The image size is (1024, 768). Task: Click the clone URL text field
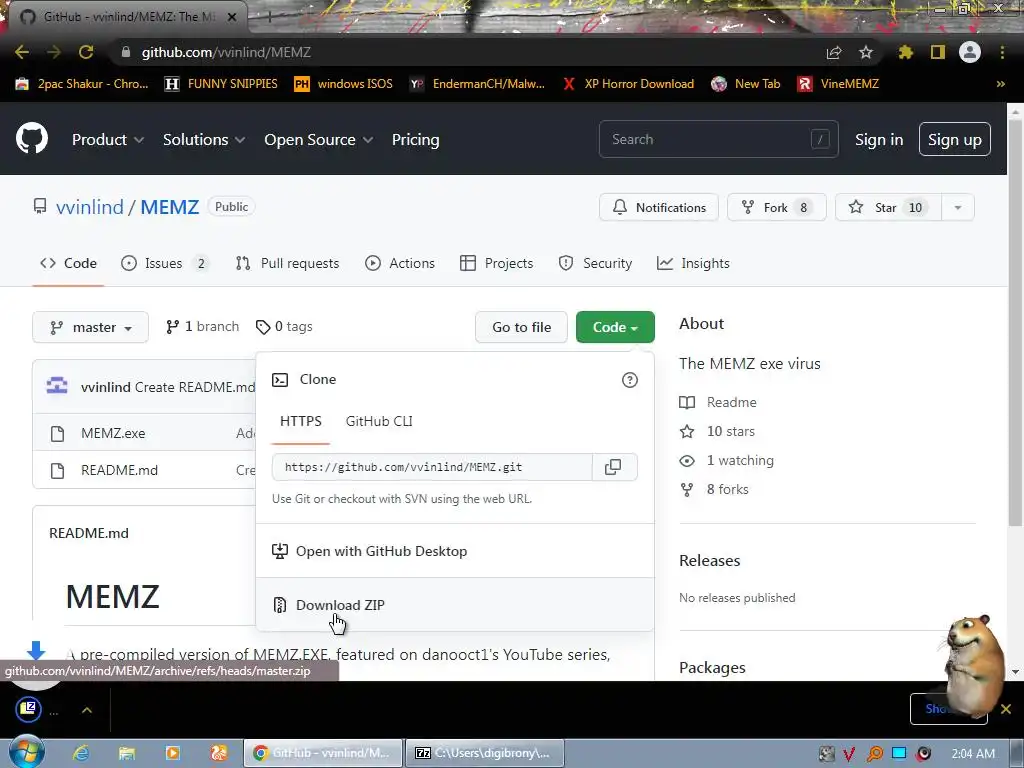pyautogui.click(x=432, y=467)
